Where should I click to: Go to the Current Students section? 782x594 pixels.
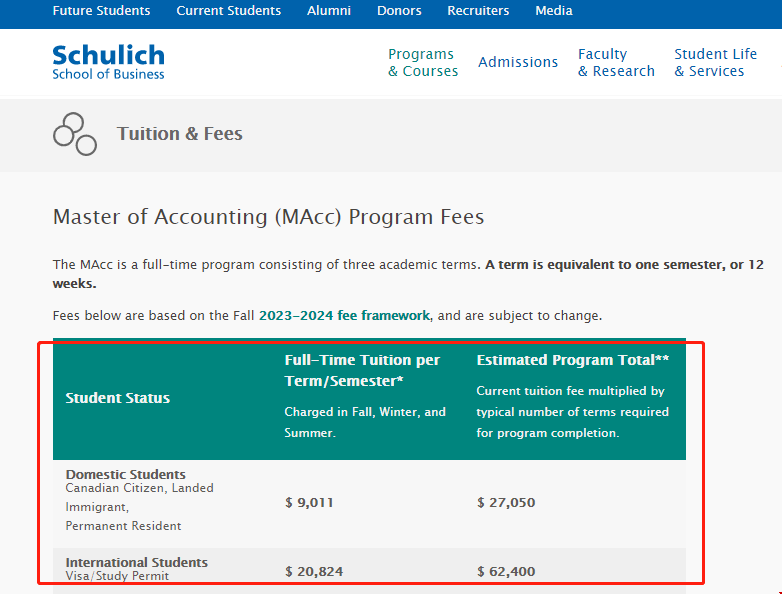coord(229,11)
